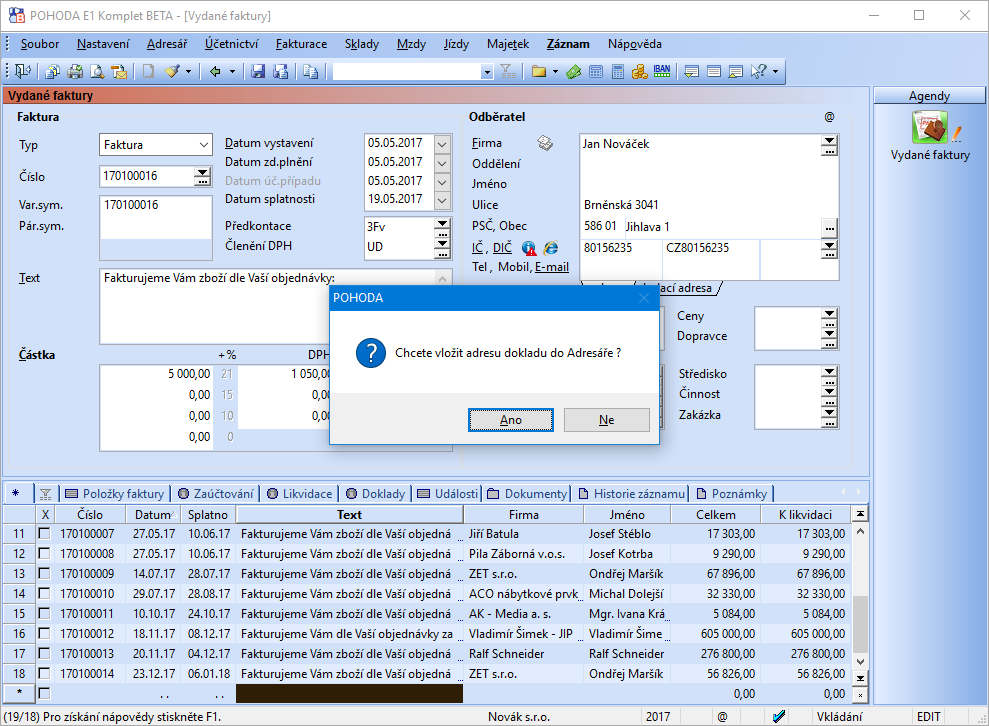Open the Záznam menu
Image resolution: width=989 pixels, height=726 pixels.
point(568,44)
